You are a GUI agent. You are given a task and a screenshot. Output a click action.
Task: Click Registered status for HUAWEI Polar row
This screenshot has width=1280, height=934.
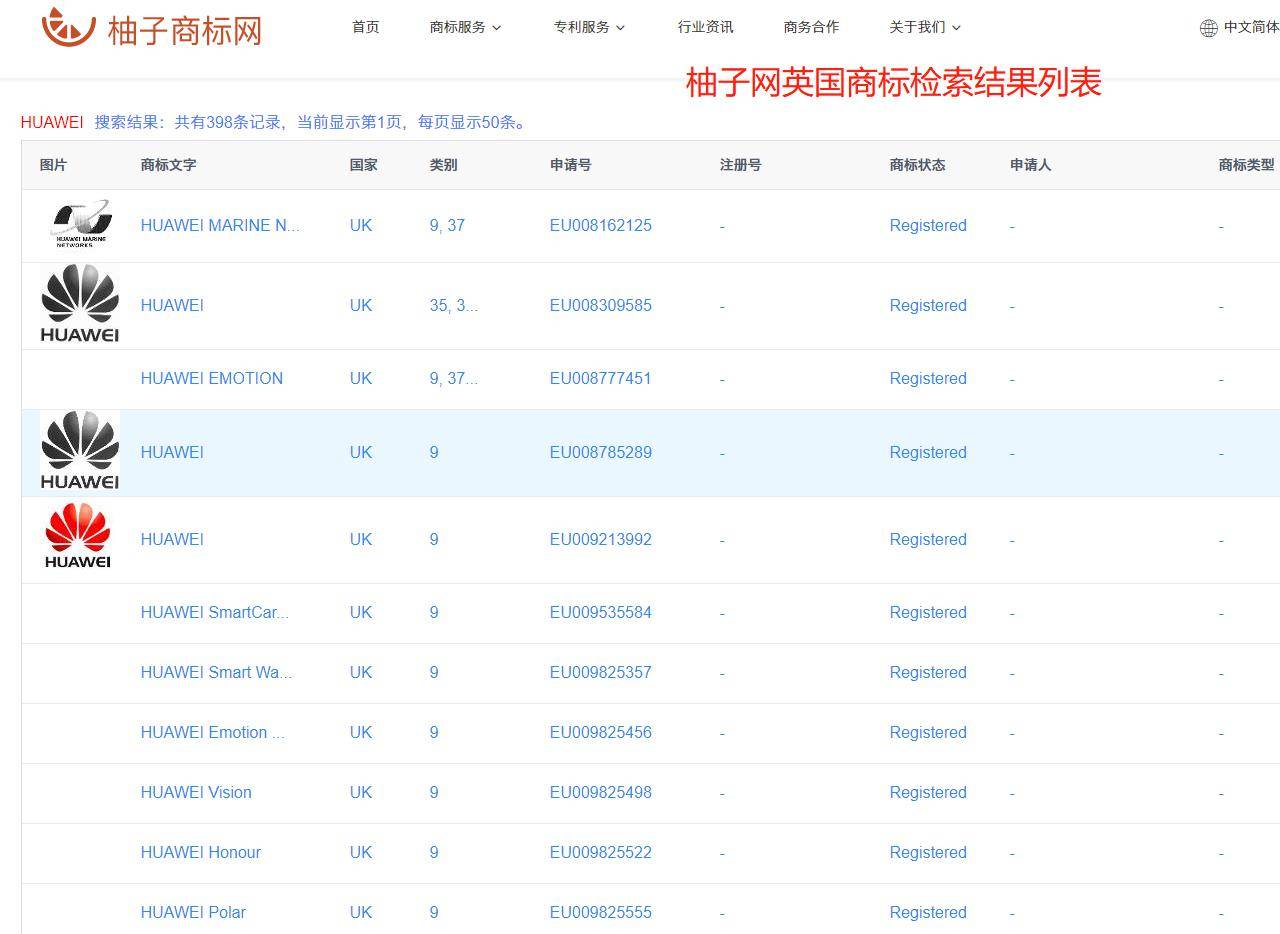coord(928,912)
